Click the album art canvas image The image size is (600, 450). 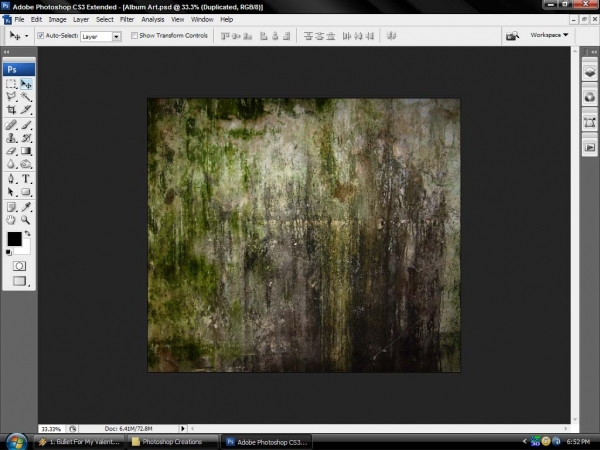[304, 235]
